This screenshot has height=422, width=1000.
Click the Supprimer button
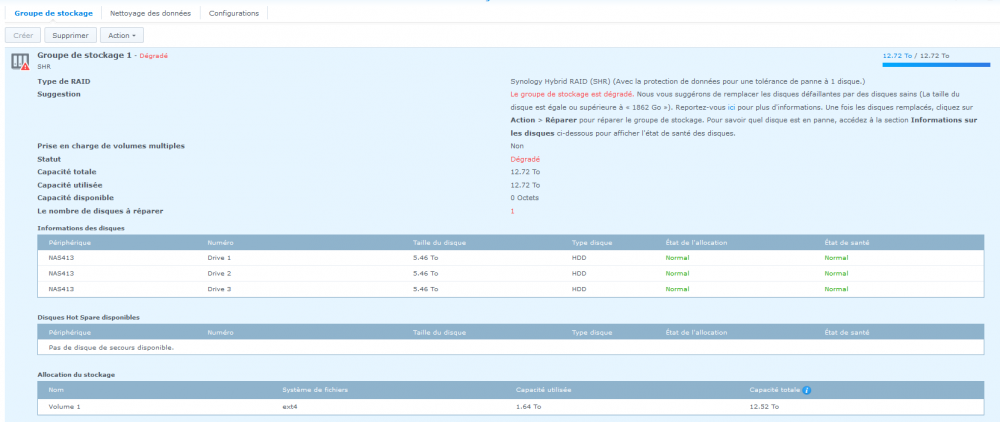coord(71,35)
